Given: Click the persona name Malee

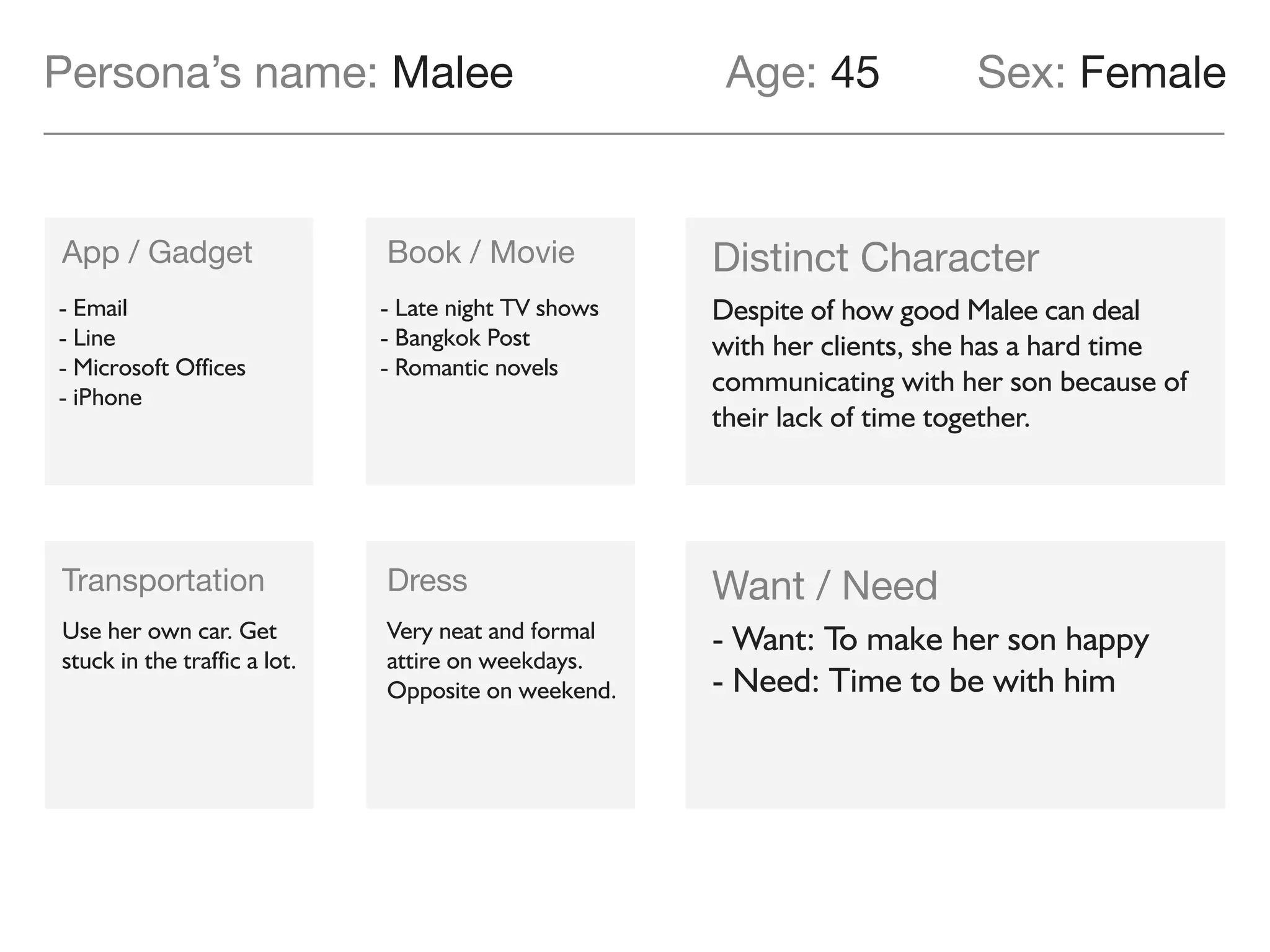Looking at the screenshot, I should 452,73.
